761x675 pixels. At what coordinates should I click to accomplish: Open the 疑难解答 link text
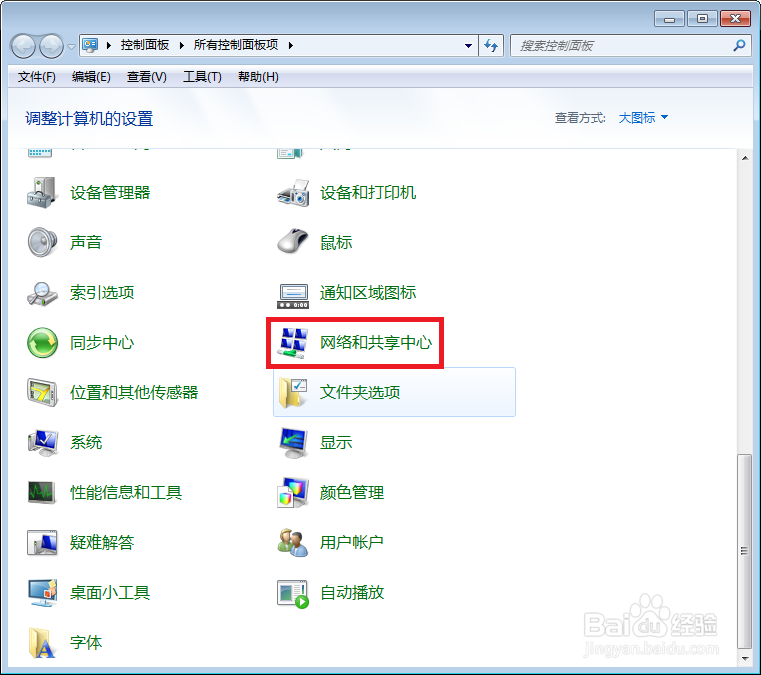click(x=102, y=543)
